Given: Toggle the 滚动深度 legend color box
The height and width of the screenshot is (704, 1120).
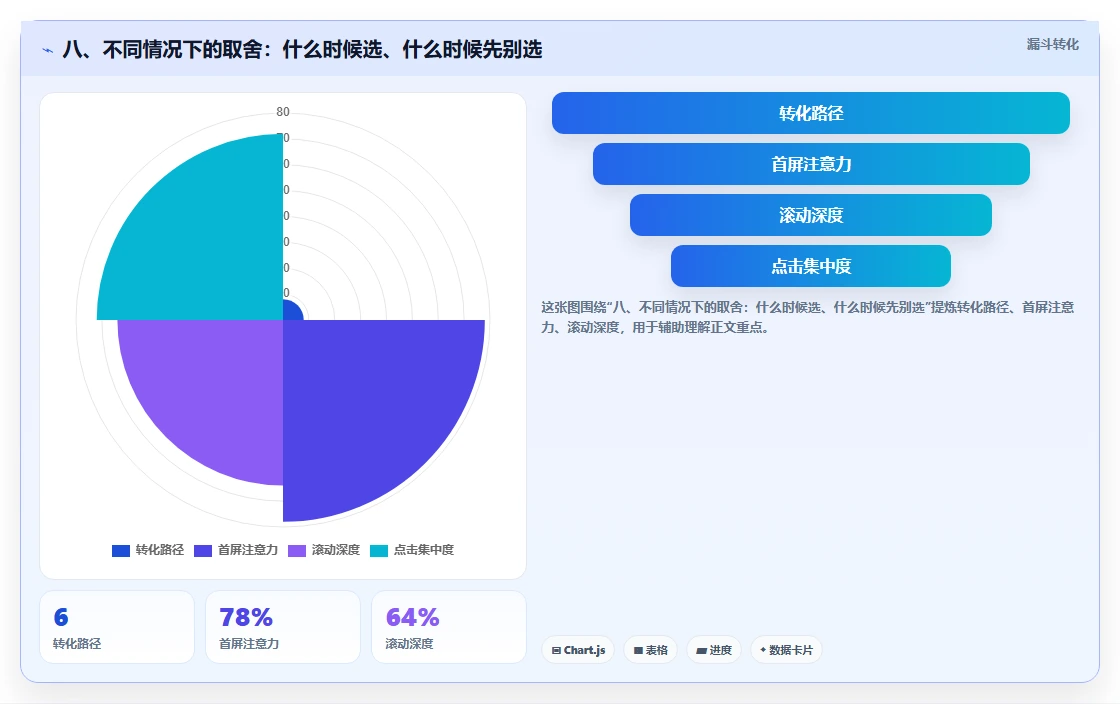Looking at the screenshot, I should tap(297, 550).
